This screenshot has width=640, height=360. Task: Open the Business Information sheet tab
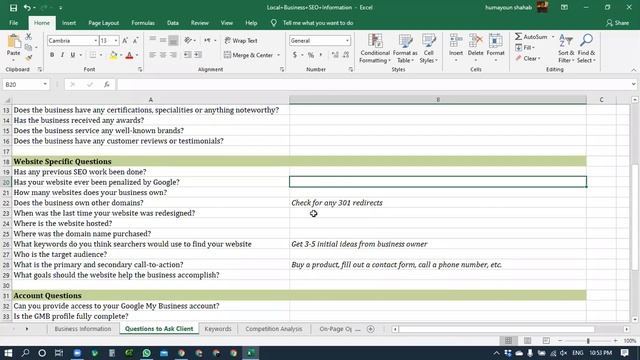pos(83,329)
